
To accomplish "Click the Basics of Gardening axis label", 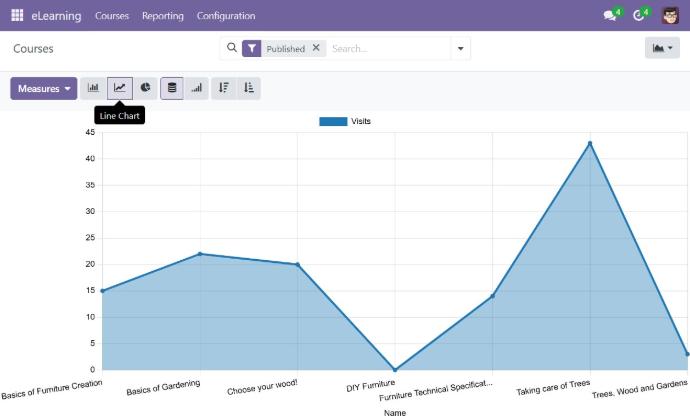I will pyautogui.click(x=163, y=388).
